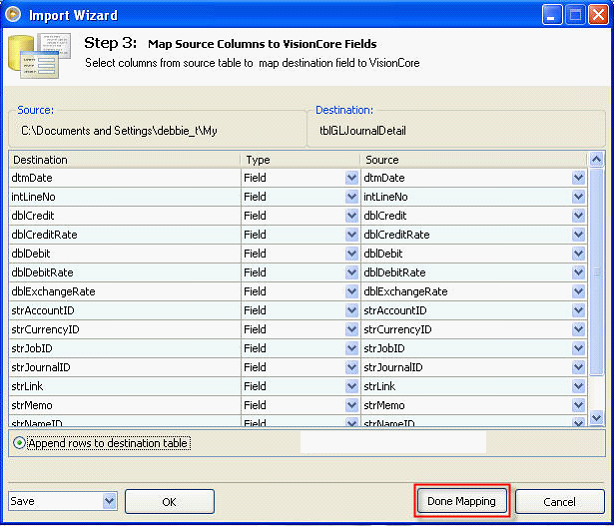Image resolution: width=615 pixels, height=527 pixels.
Task: Expand Type dropdown for strLink
Action: (351, 386)
